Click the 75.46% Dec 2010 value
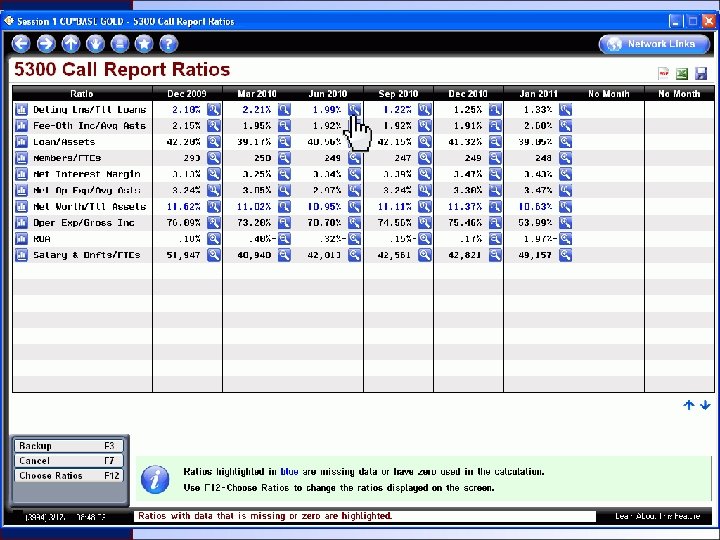720x540 pixels. [465, 223]
